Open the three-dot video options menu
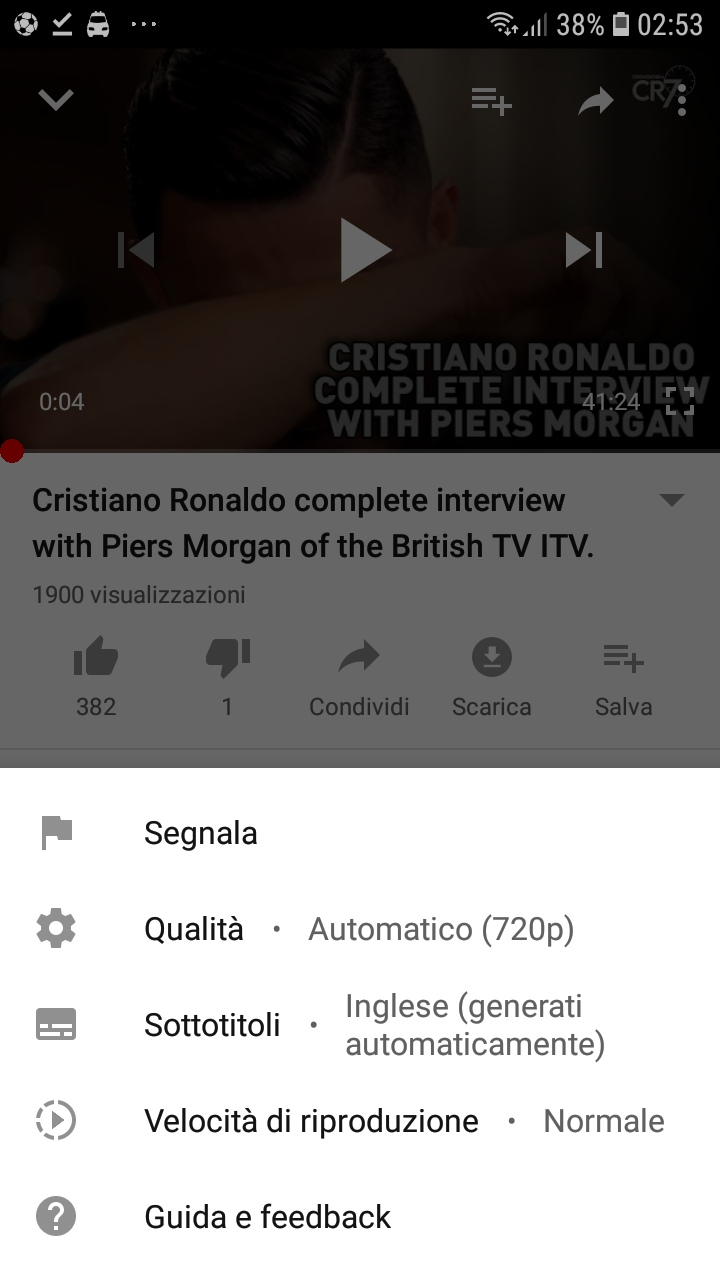The image size is (720, 1280). [682, 100]
